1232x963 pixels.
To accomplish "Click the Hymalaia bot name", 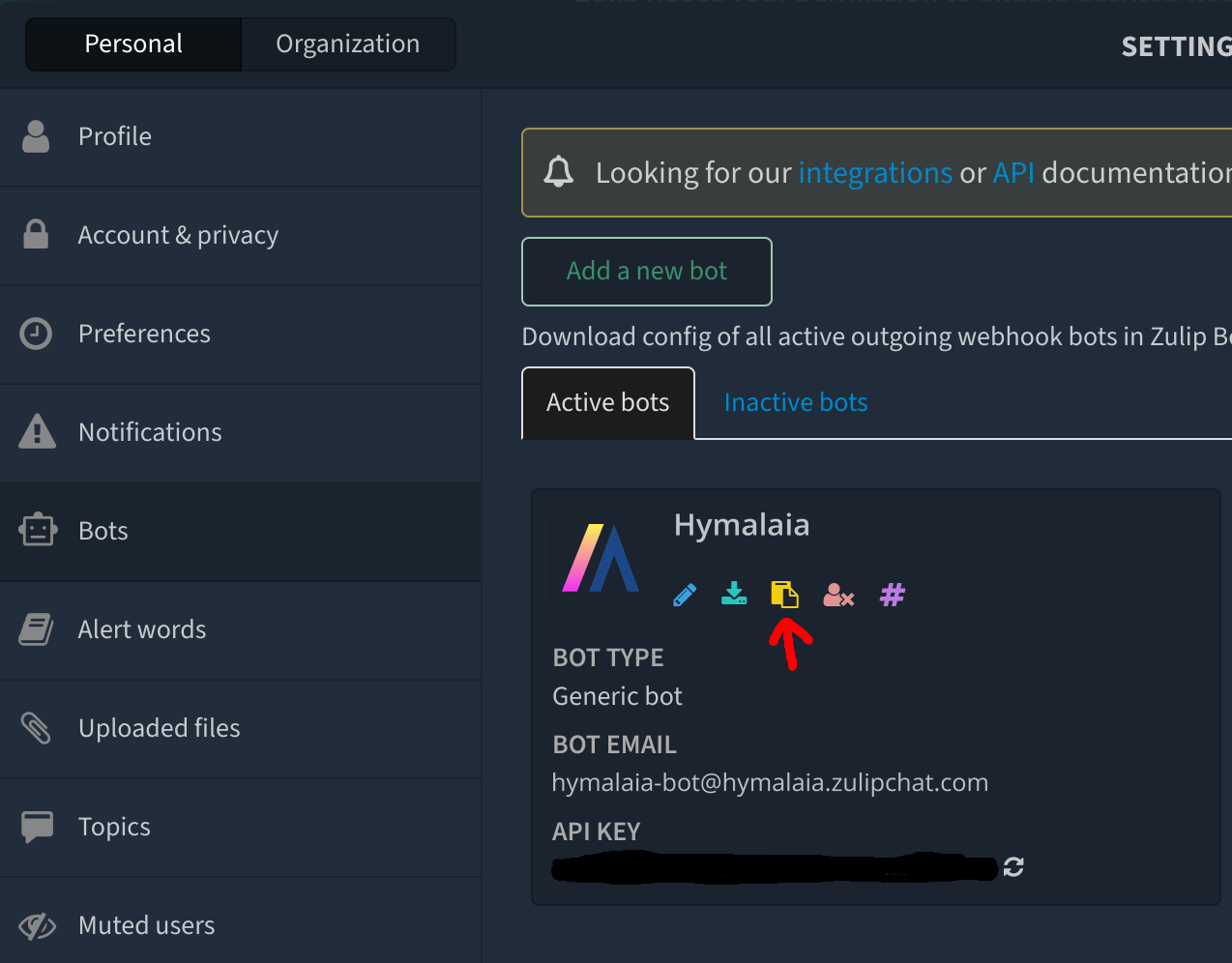I will pyautogui.click(x=742, y=525).
